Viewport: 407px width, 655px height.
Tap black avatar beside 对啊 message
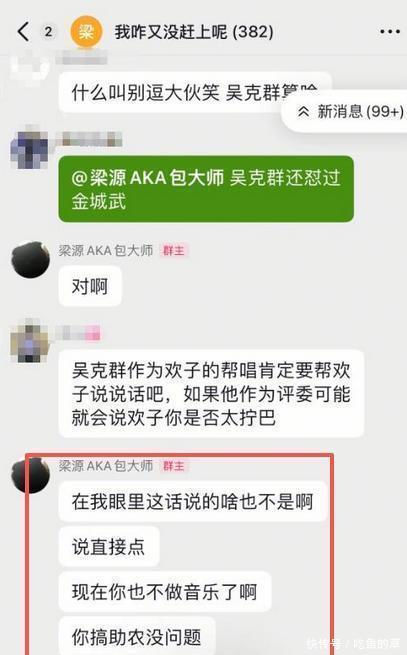click(31, 259)
